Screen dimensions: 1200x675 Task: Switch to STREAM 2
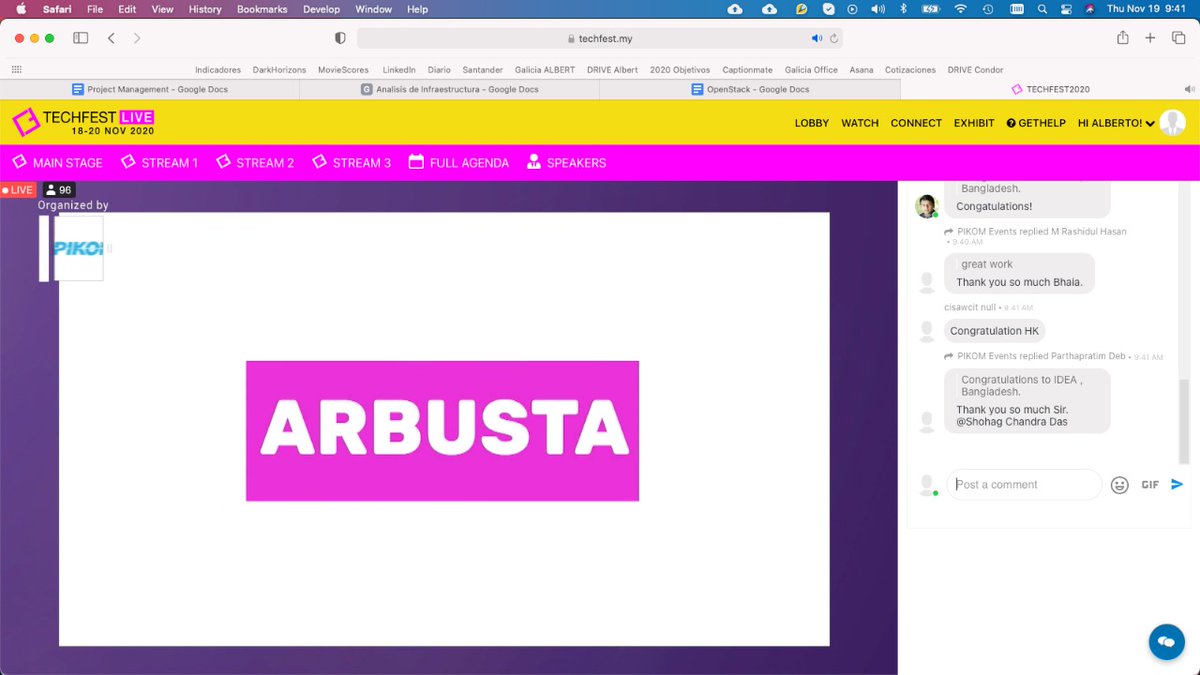(256, 162)
